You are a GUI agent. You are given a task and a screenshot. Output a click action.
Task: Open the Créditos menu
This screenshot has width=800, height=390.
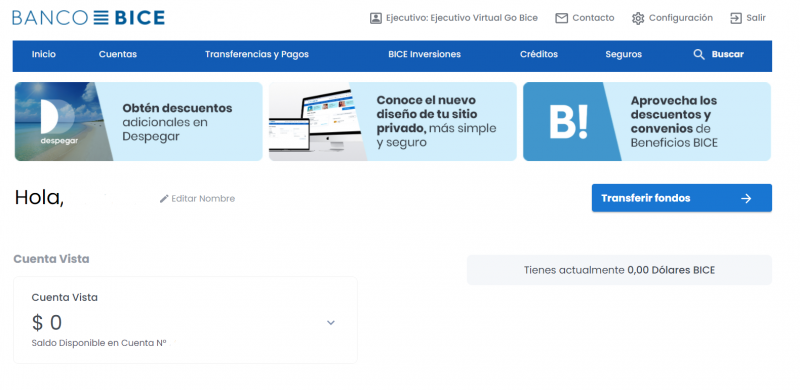[539, 54]
